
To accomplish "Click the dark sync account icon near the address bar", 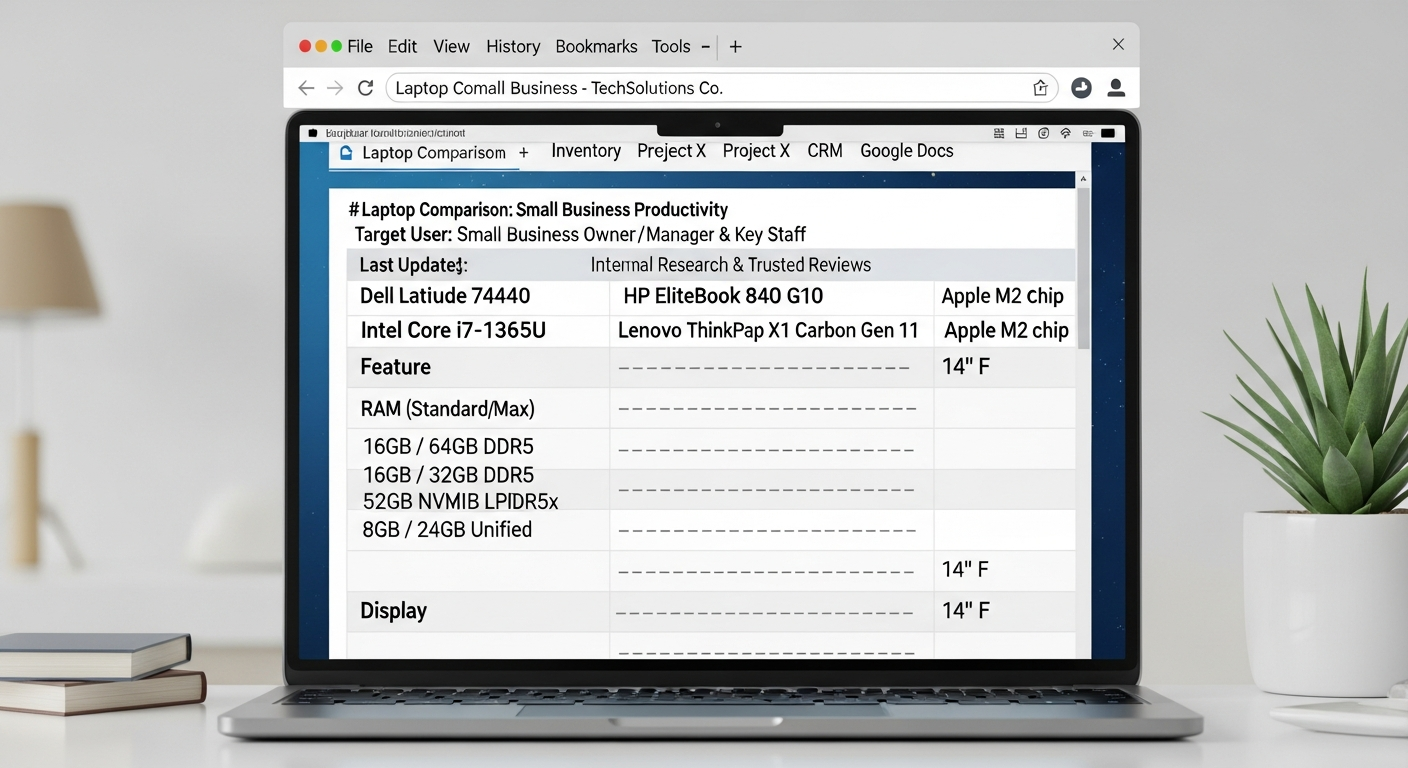I will [x=1081, y=88].
